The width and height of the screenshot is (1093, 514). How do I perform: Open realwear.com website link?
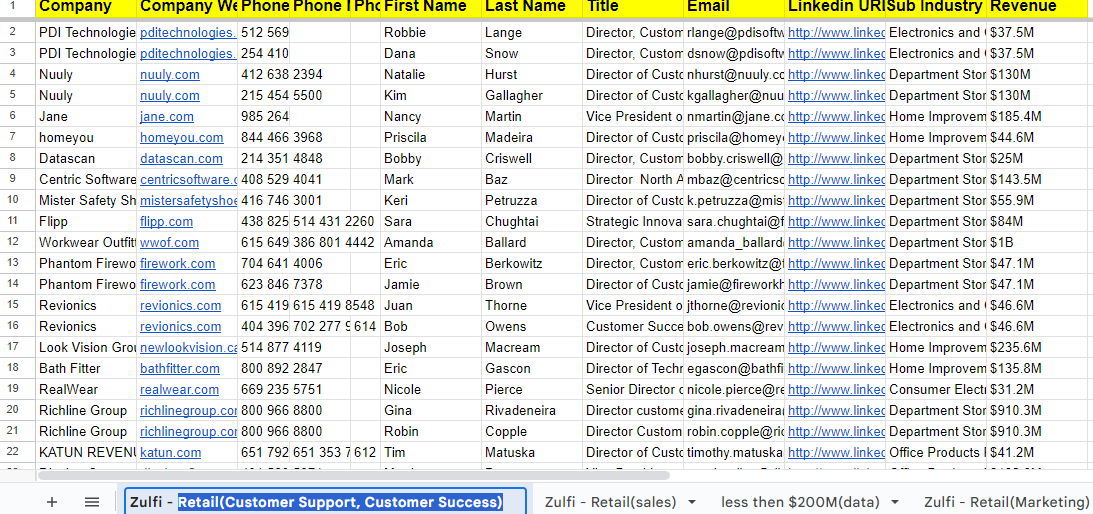point(179,389)
